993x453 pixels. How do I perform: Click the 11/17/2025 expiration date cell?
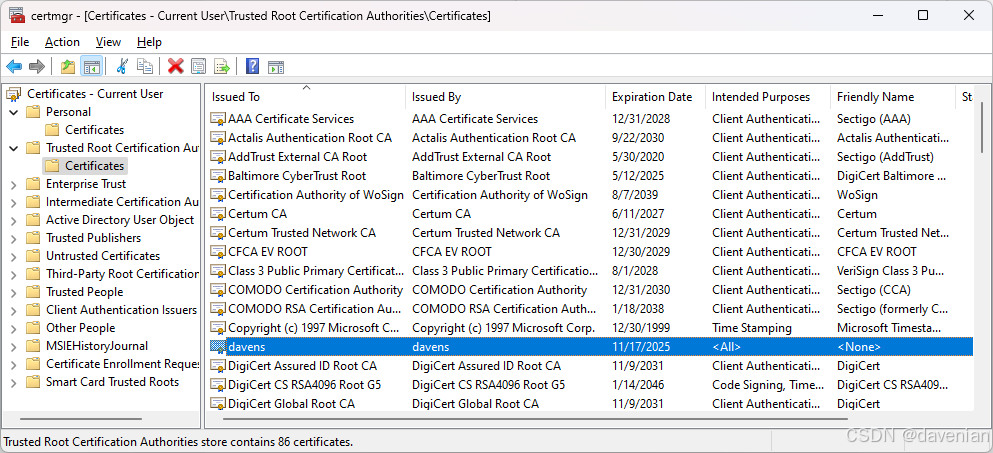[x=641, y=347]
